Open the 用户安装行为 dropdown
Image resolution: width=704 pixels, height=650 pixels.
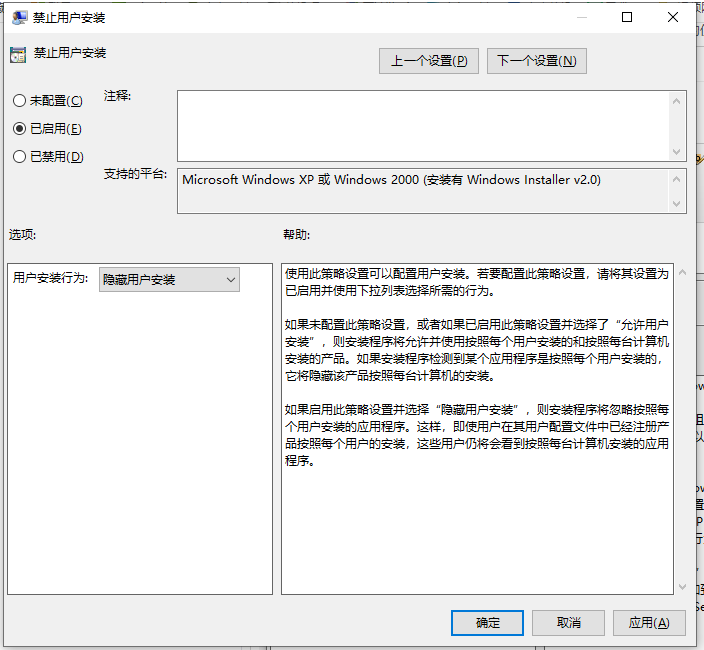click(169, 280)
